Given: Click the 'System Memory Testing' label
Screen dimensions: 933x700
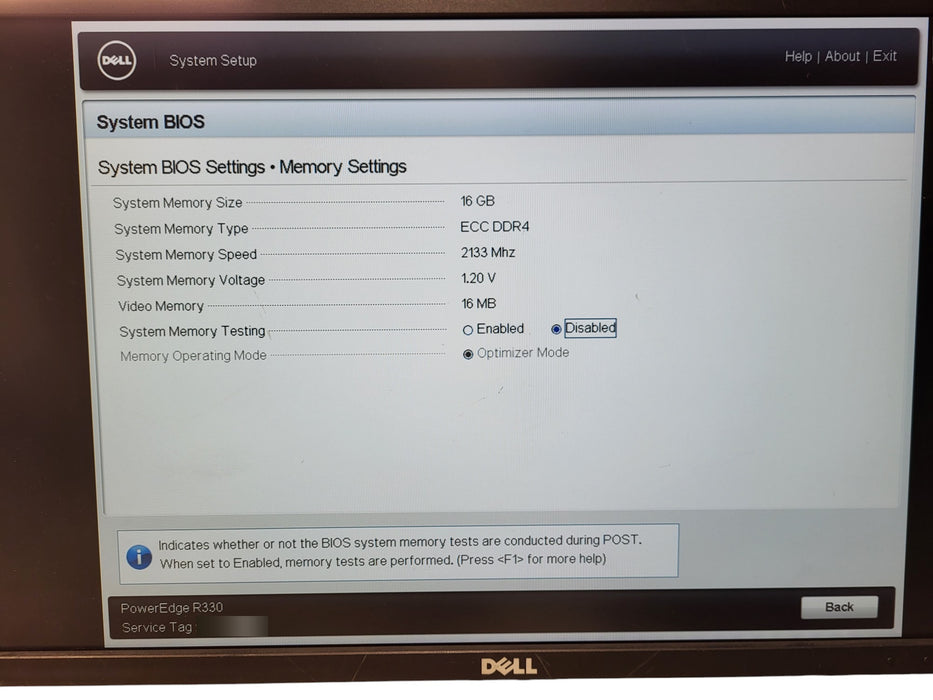Looking at the screenshot, I should (x=192, y=332).
